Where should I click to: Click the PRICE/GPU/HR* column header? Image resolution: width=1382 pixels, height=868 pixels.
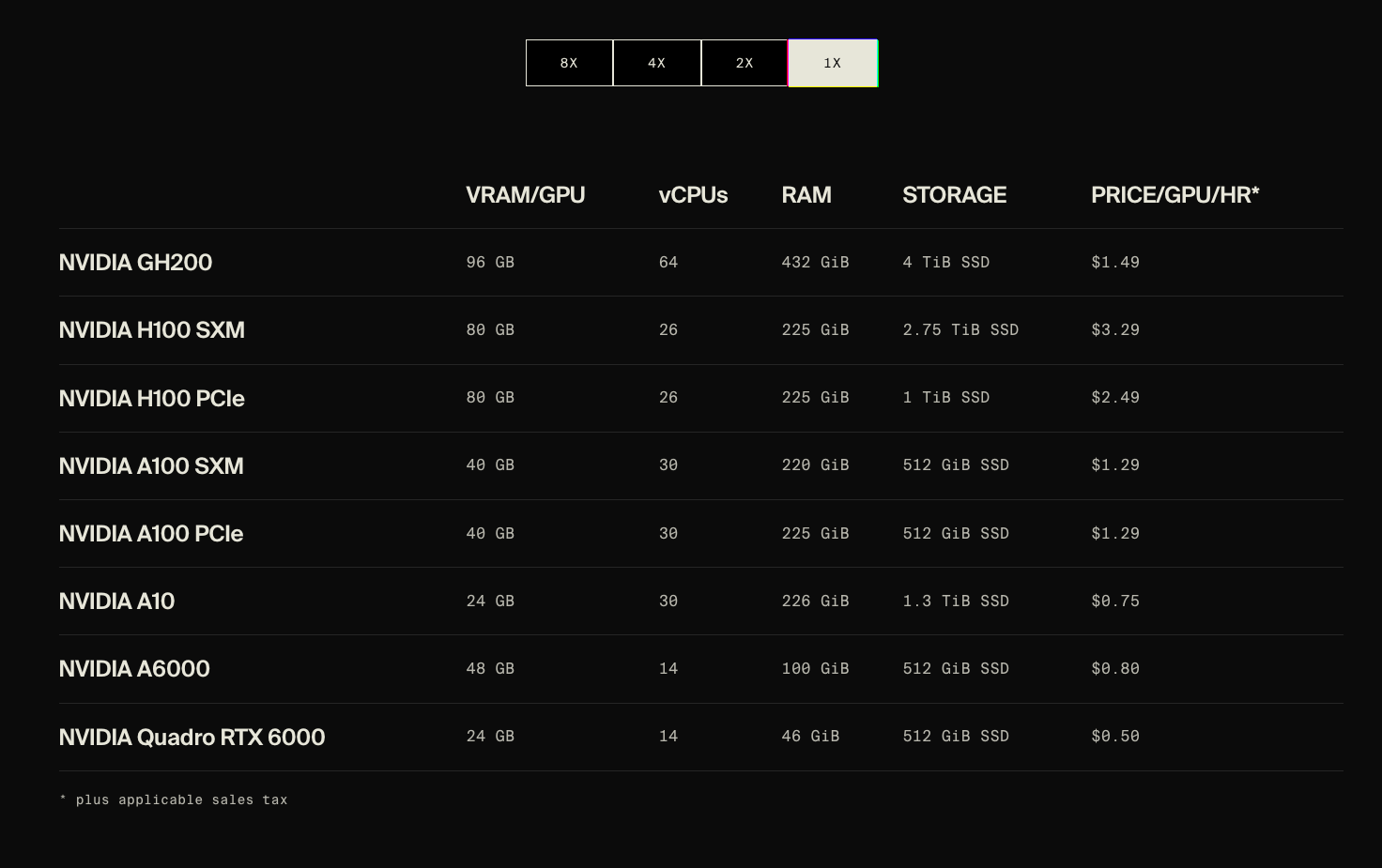click(x=1175, y=195)
